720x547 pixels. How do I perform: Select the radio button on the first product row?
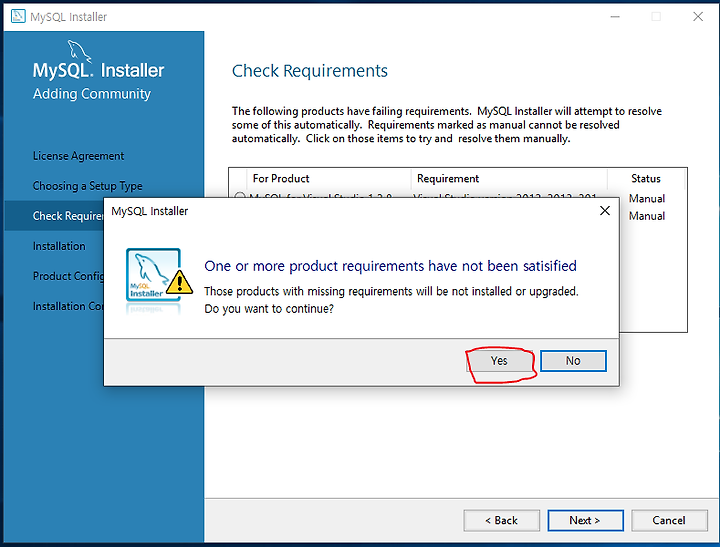point(240,197)
